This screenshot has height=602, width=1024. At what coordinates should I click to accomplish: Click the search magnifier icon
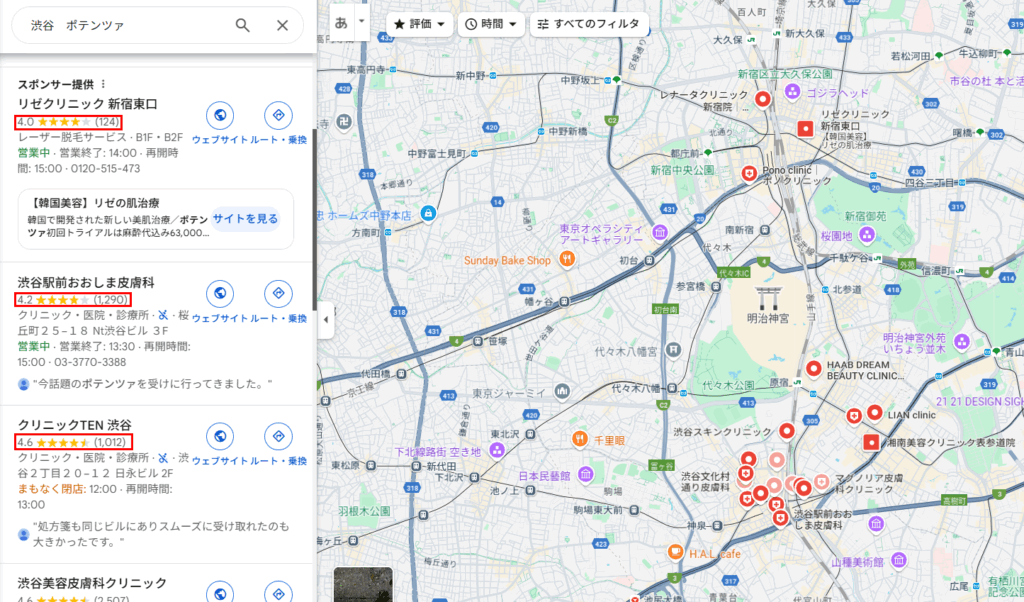click(242, 25)
